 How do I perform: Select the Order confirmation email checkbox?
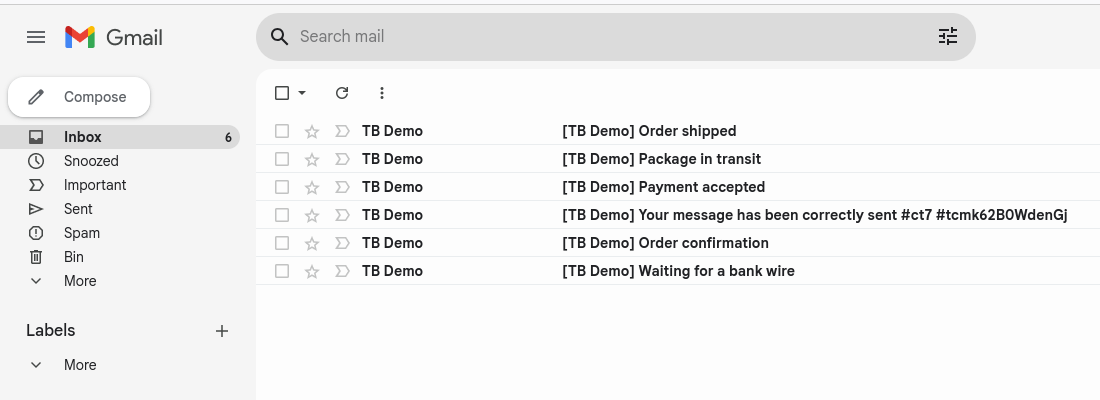click(x=282, y=243)
